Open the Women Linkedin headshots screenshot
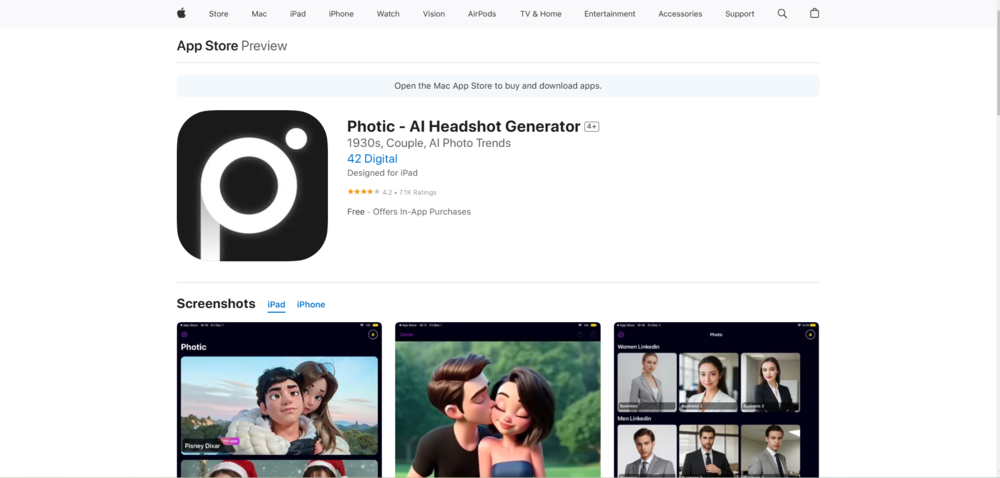 716,400
